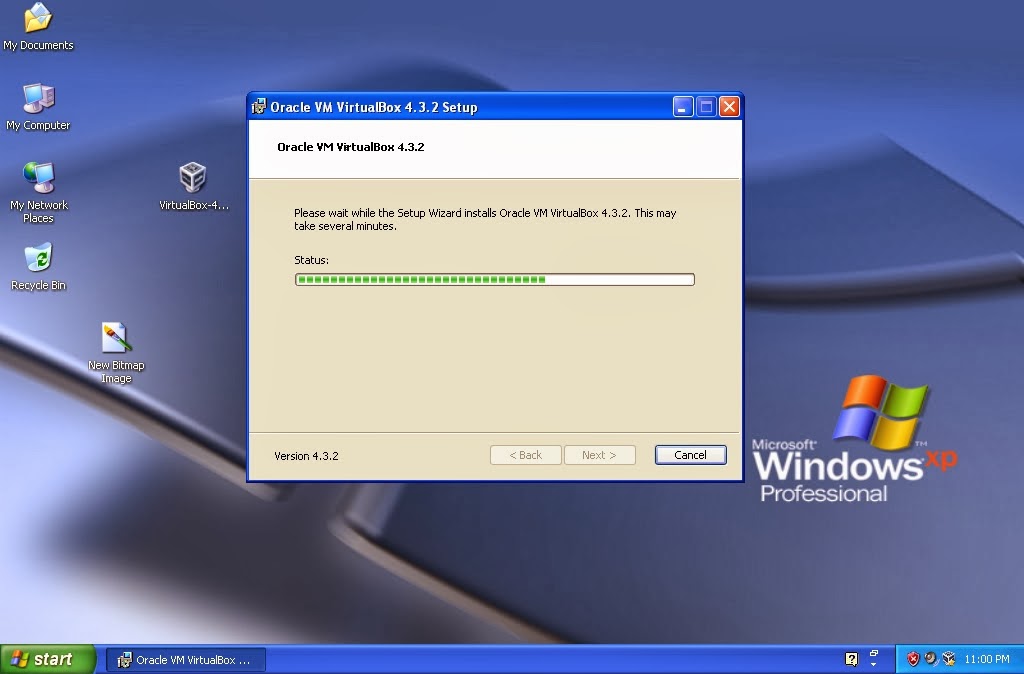
Task: Click the red Security Center shield tray icon
Action: click(913, 659)
